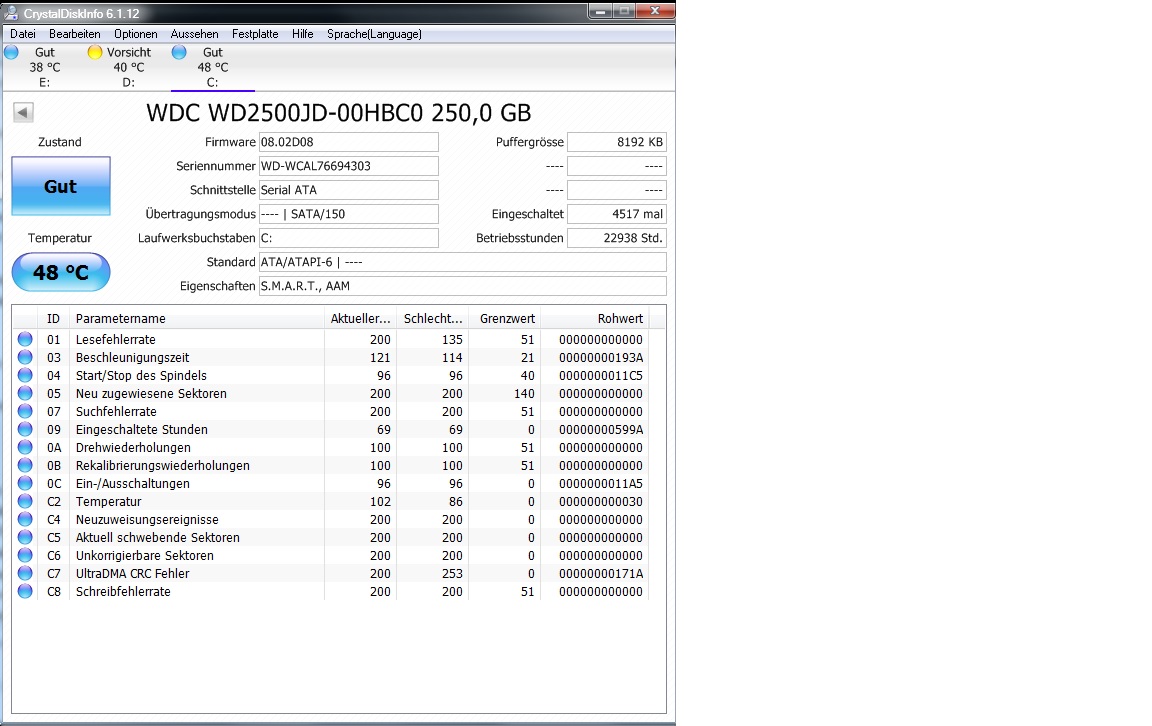Click raw value 0000000011C5

click(601, 375)
